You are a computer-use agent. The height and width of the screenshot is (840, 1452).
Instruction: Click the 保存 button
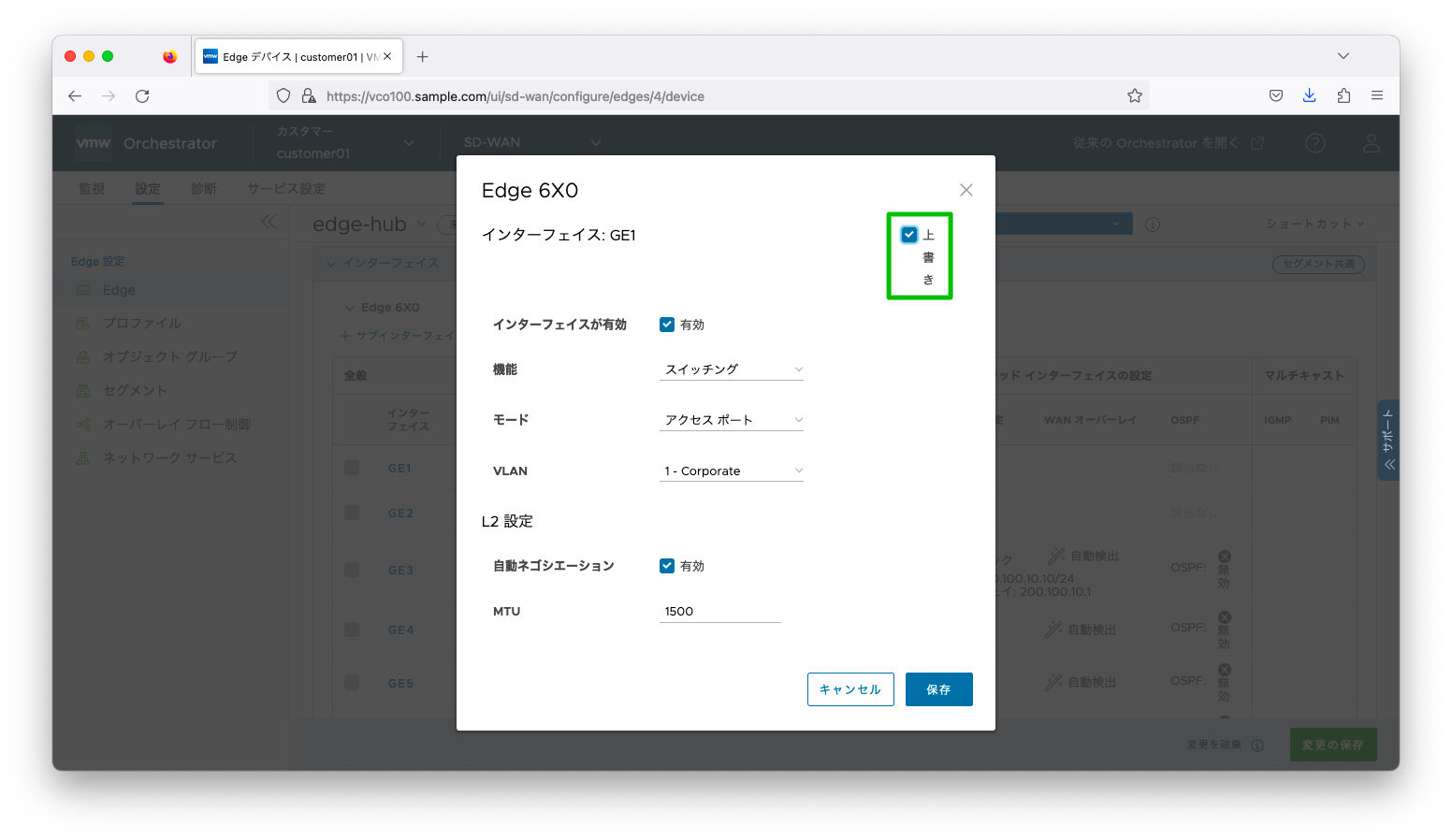(x=938, y=689)
